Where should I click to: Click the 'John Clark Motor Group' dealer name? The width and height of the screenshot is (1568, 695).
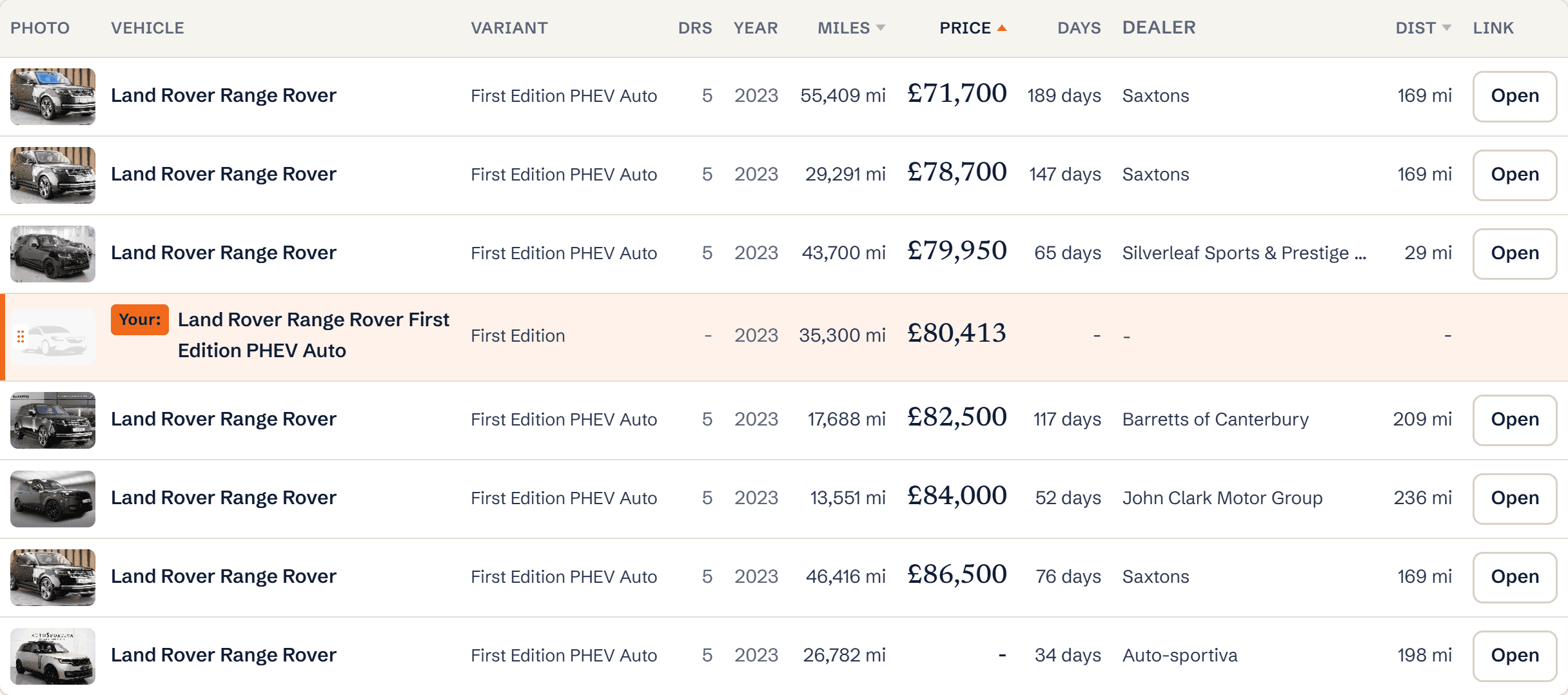tap(1222, 498)
